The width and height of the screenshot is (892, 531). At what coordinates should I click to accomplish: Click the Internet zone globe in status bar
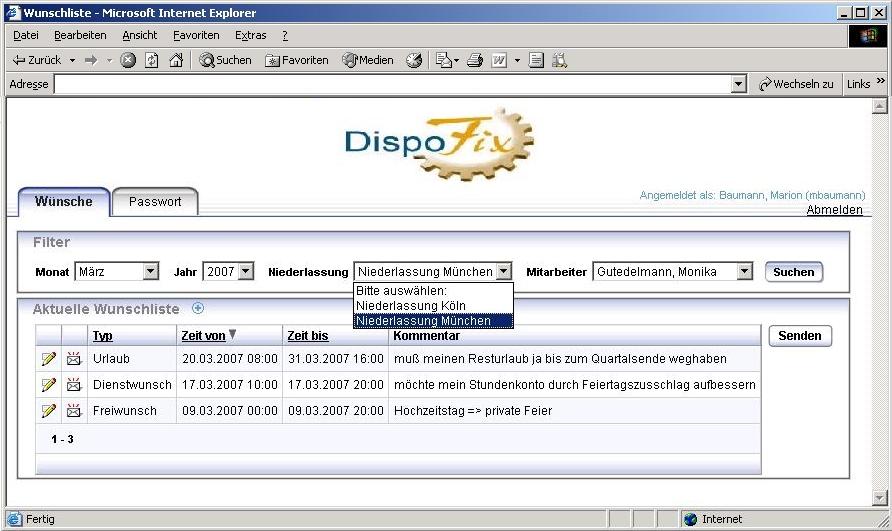point(691,519)
